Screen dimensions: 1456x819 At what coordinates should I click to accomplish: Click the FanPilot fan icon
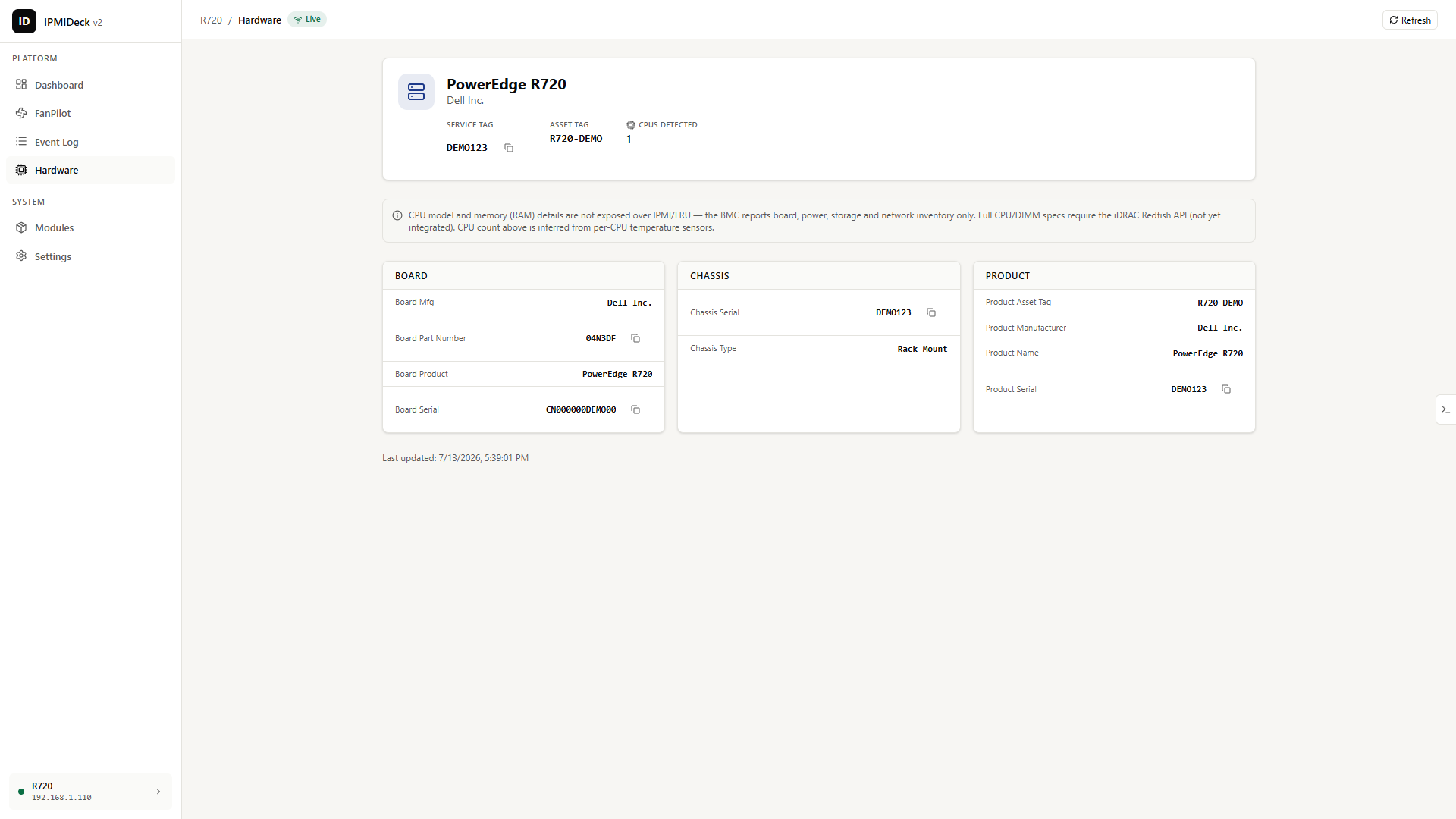coord(21,113)
